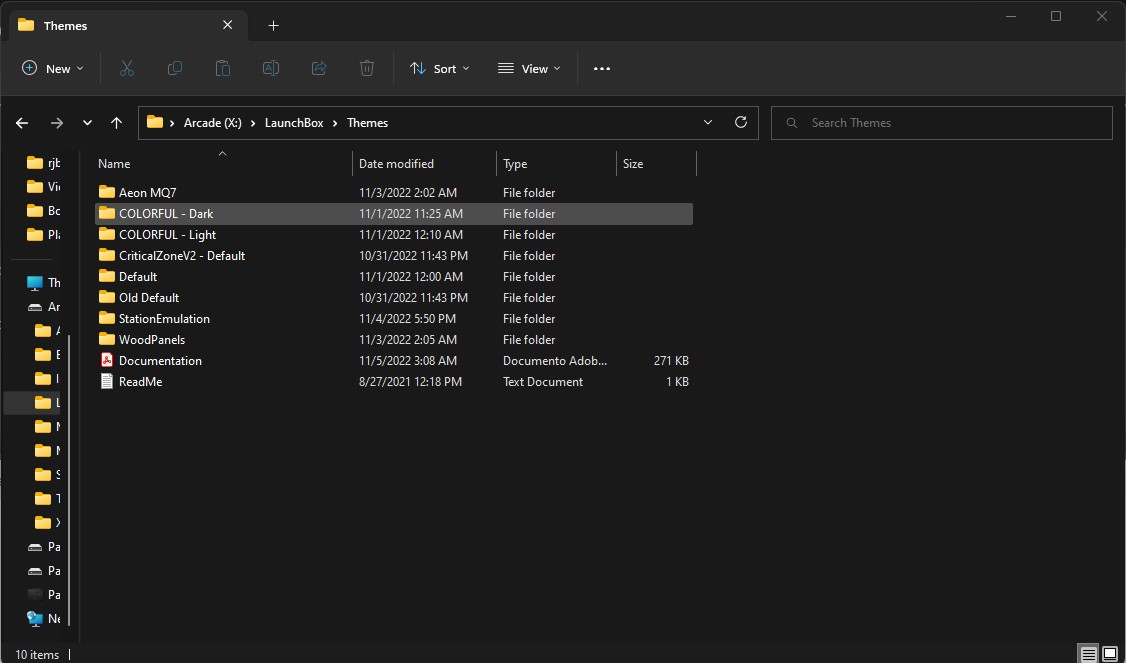Click the Copy icon in toolbar
Image resolution: width=1126 pixels, height=663 pixels.
pos(175,68)
